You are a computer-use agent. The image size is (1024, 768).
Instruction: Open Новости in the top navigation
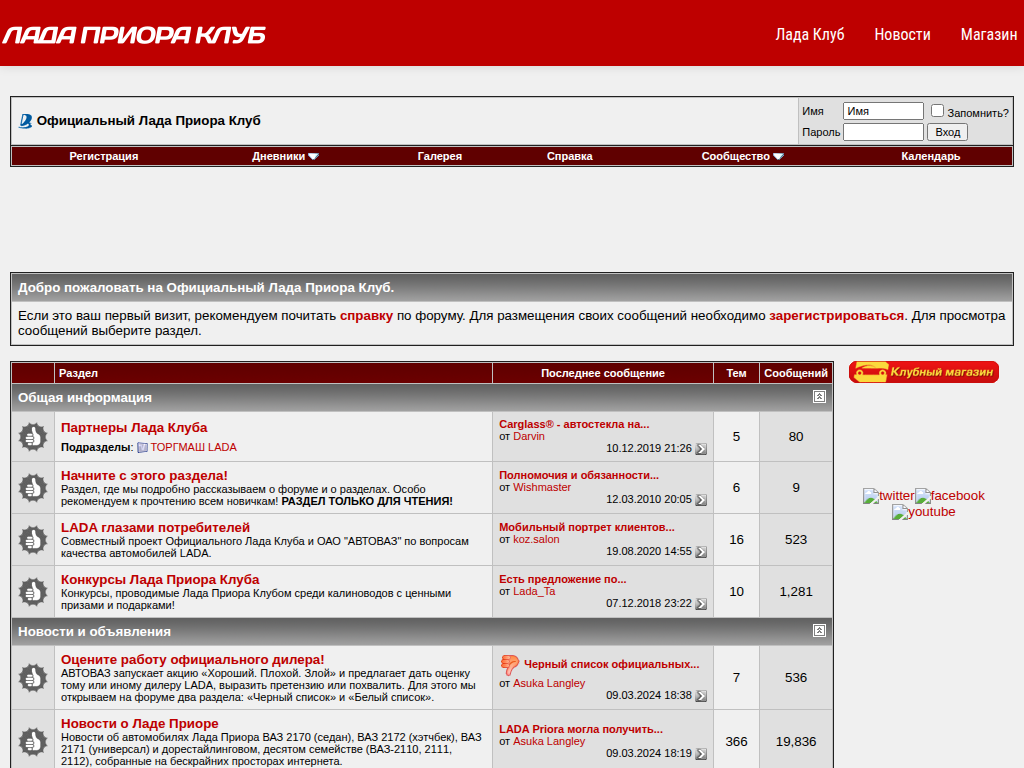pos(902,34)
